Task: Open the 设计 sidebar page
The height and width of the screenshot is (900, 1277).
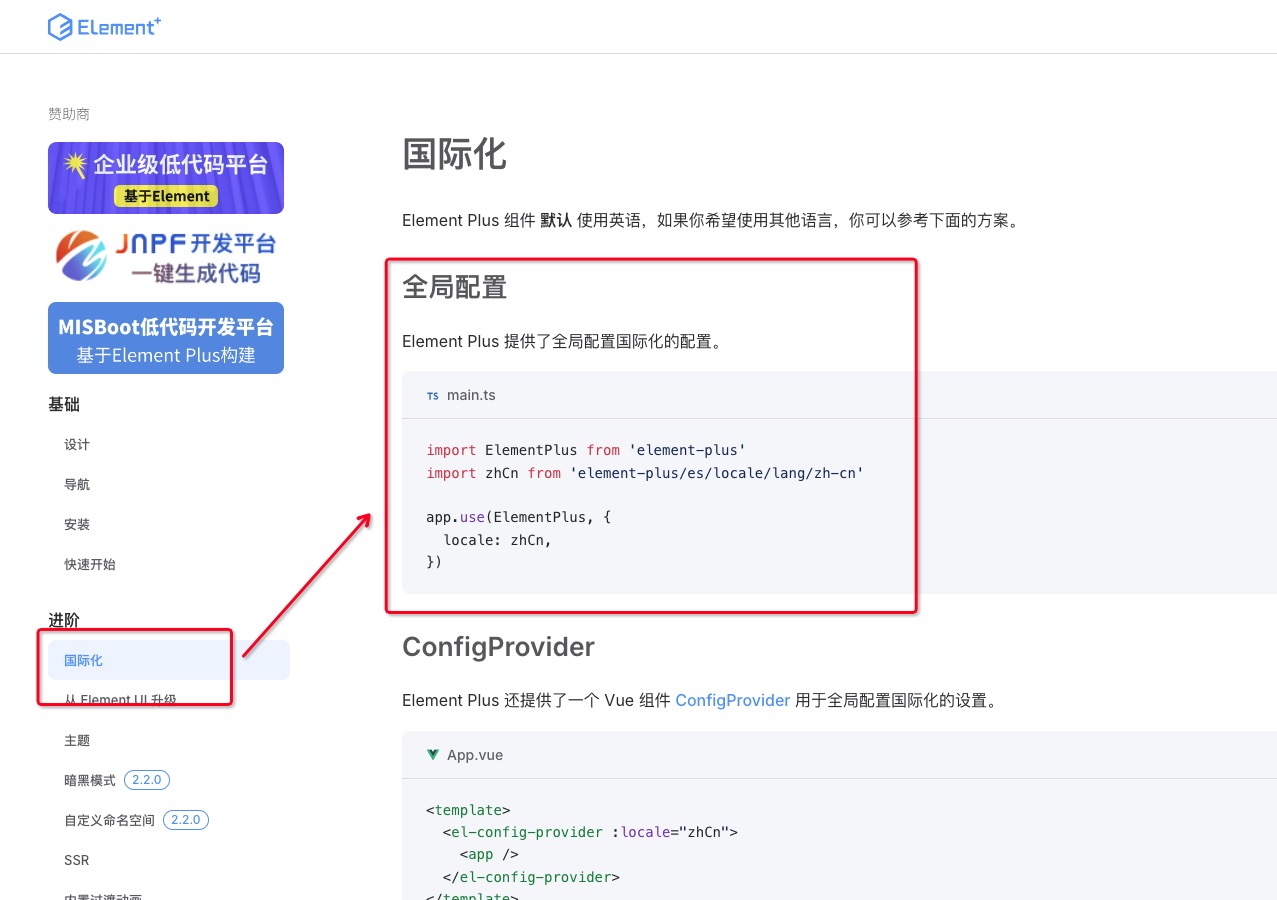Action: click(x=77, y=445)
